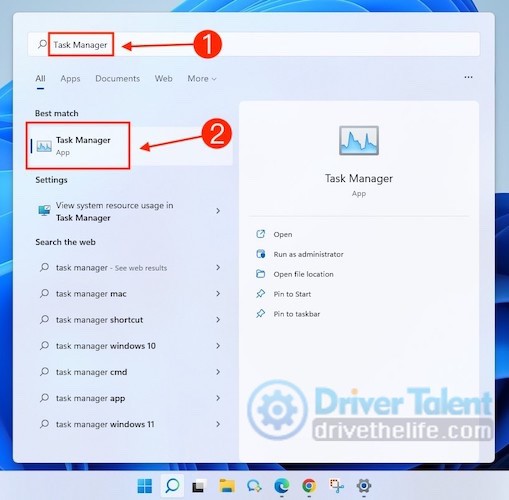509x500 pixels.
Task: Choose Run as administrator
Action: 308,254
